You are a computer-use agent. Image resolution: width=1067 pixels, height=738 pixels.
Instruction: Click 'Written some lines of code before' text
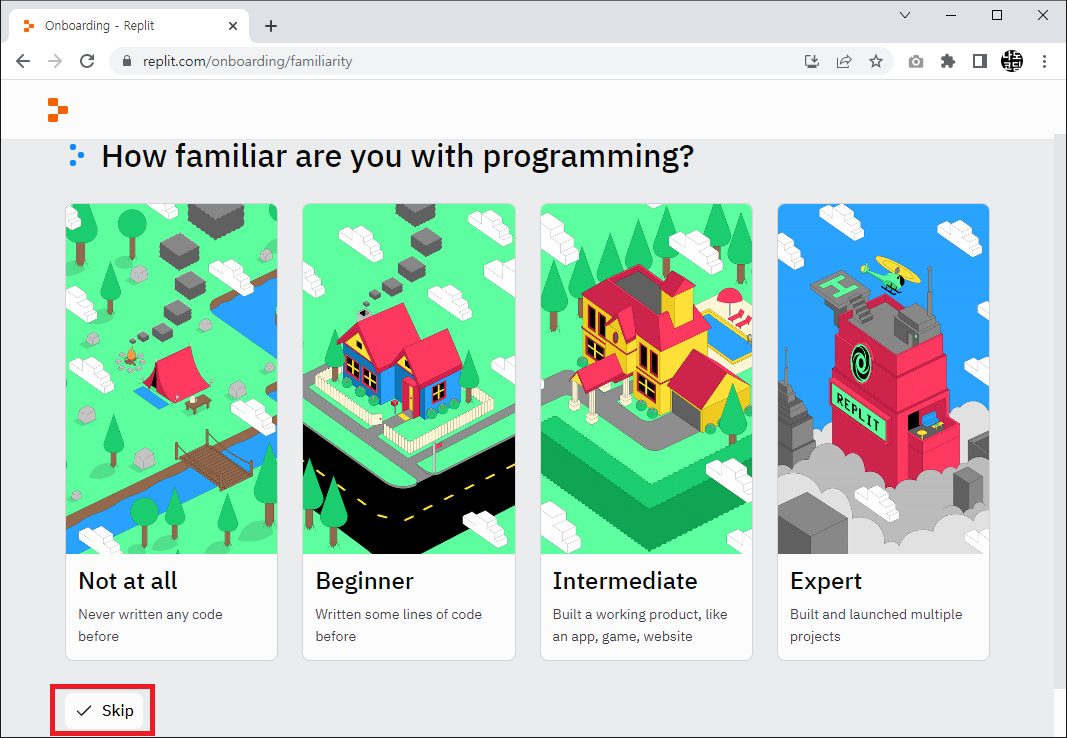point(399,625)
